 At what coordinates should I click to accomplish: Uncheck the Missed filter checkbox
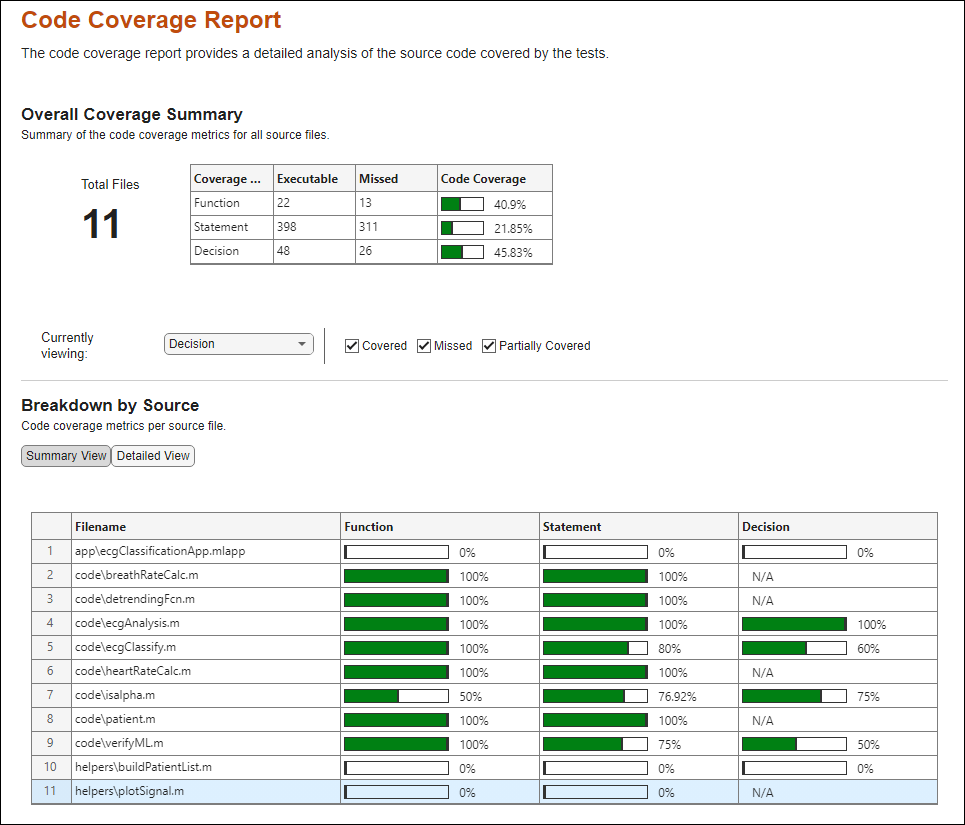point(423,345)
